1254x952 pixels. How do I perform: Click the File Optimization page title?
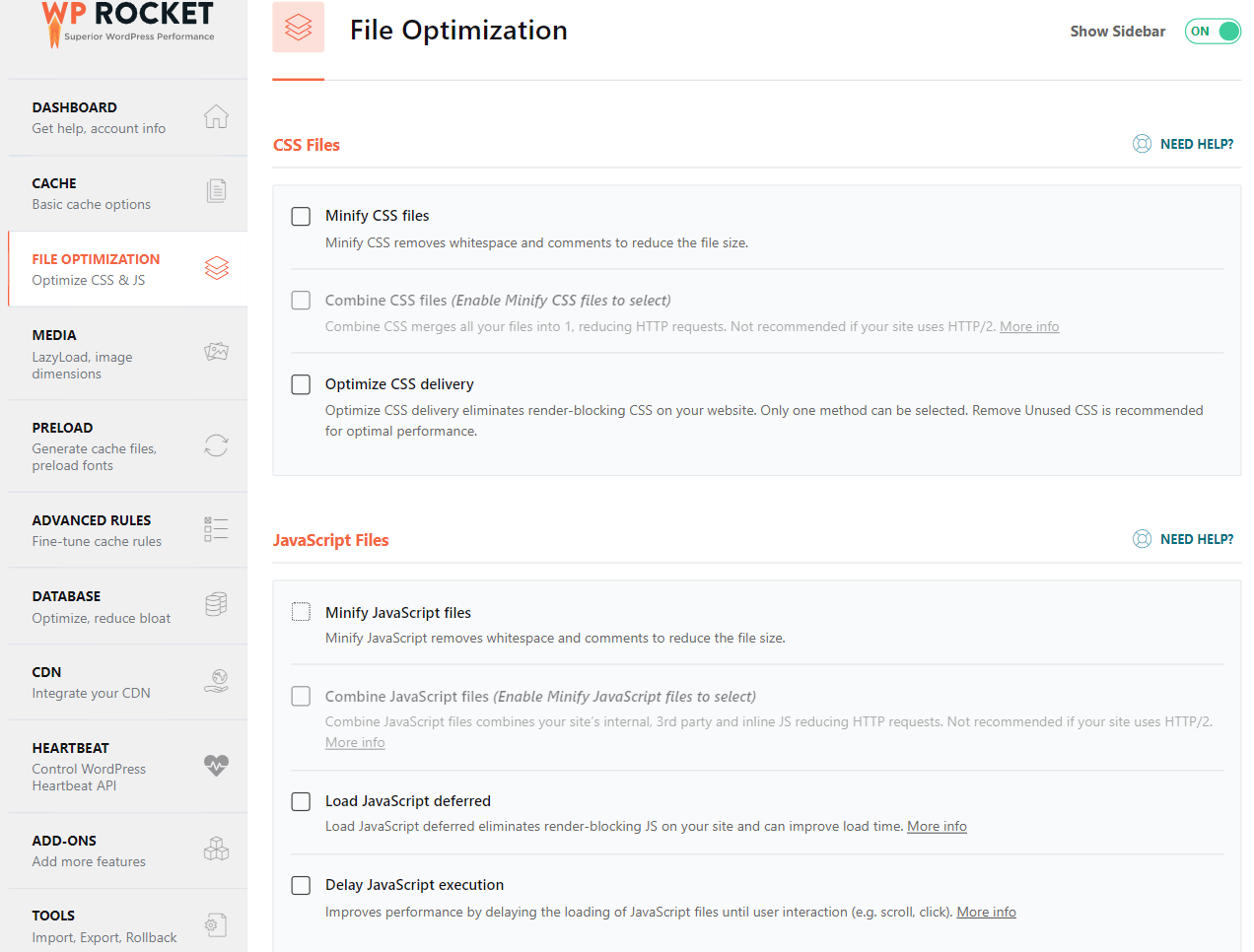(458, 31)
